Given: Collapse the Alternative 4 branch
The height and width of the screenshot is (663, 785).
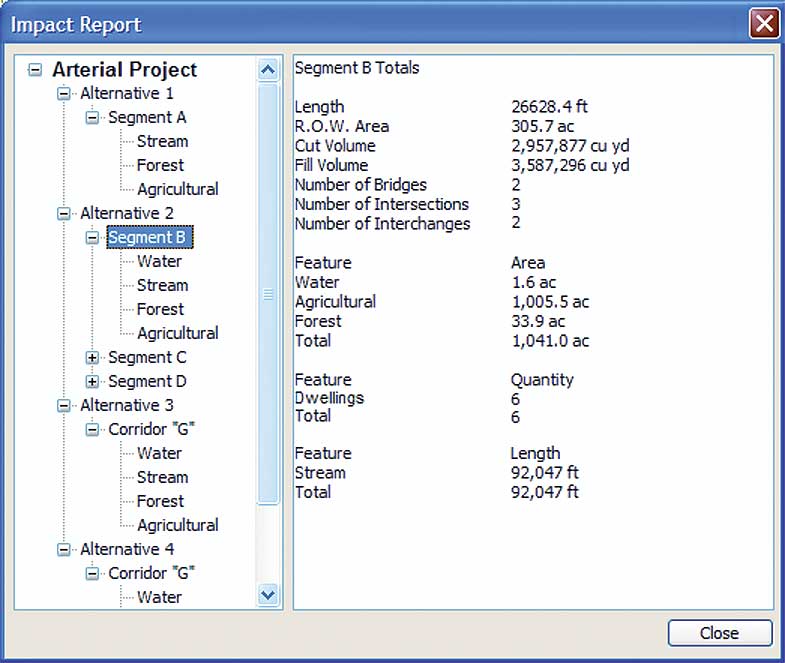Looking at the screenshot, I should [x=64, y=550].
